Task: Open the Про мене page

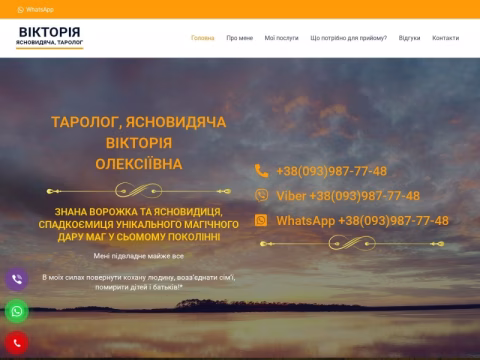Action: click(x=240, y=38)
